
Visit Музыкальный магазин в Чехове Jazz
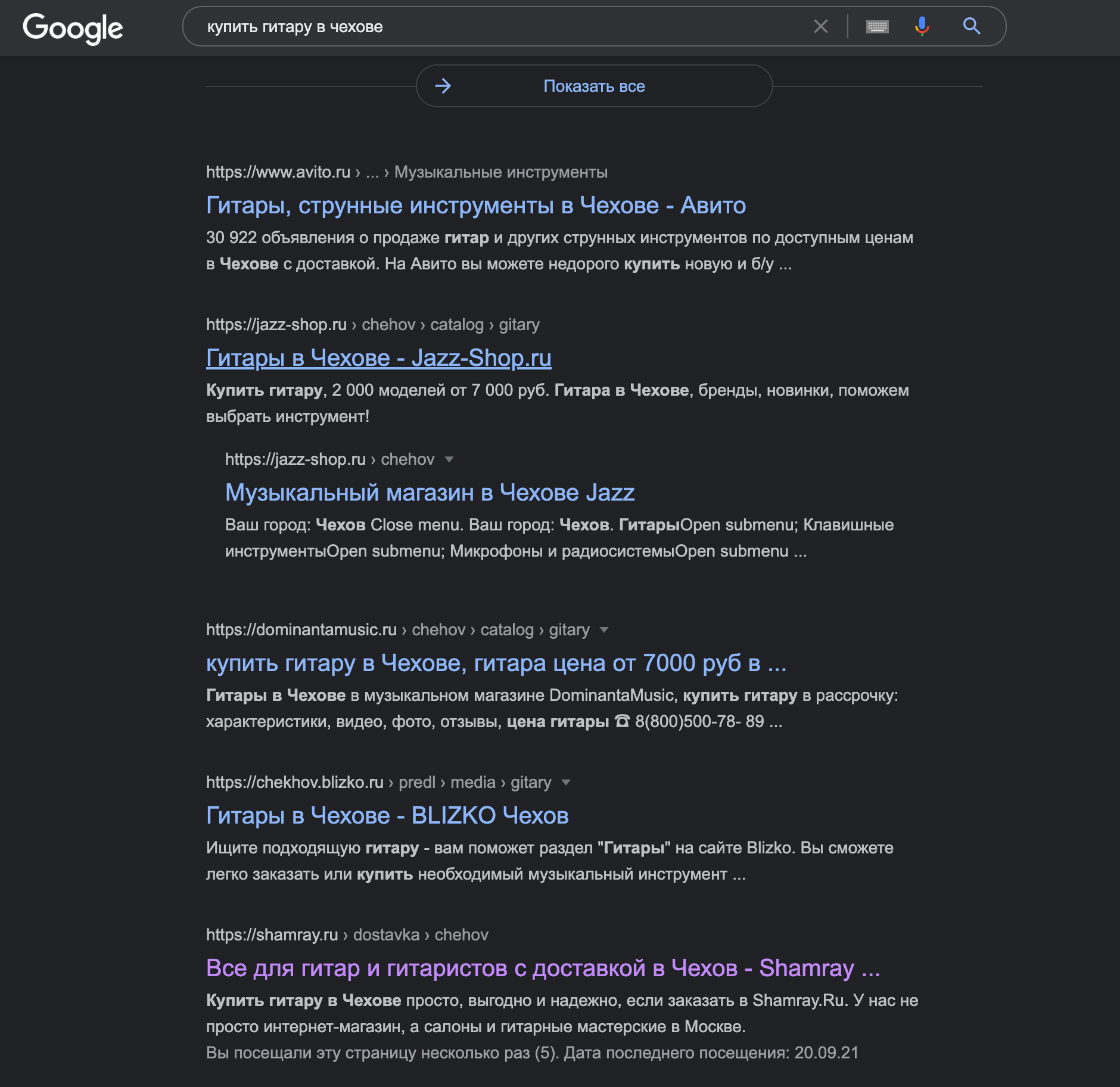click(x=430, y=493)
